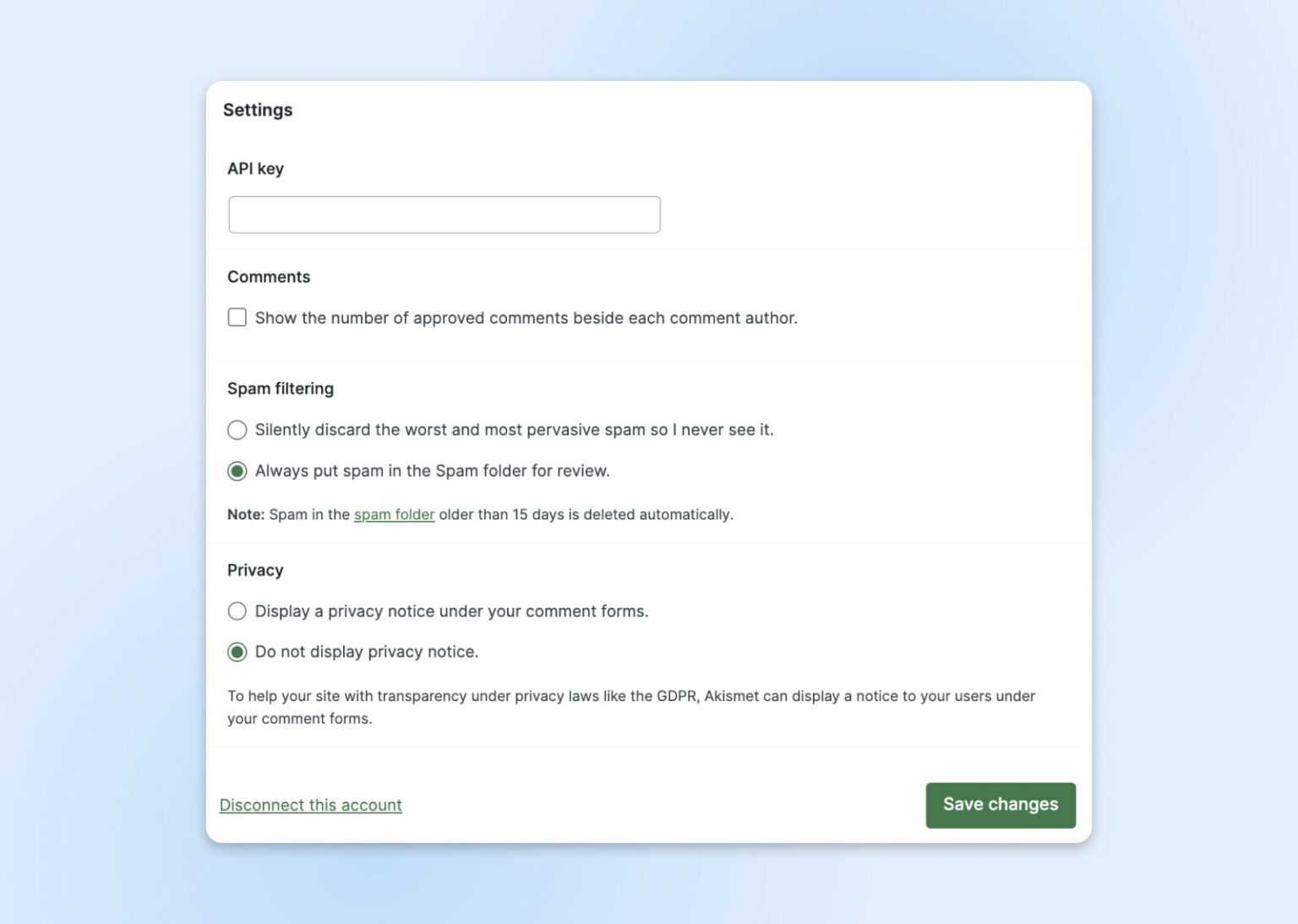Click the Comments section heading

coord(269,277)
